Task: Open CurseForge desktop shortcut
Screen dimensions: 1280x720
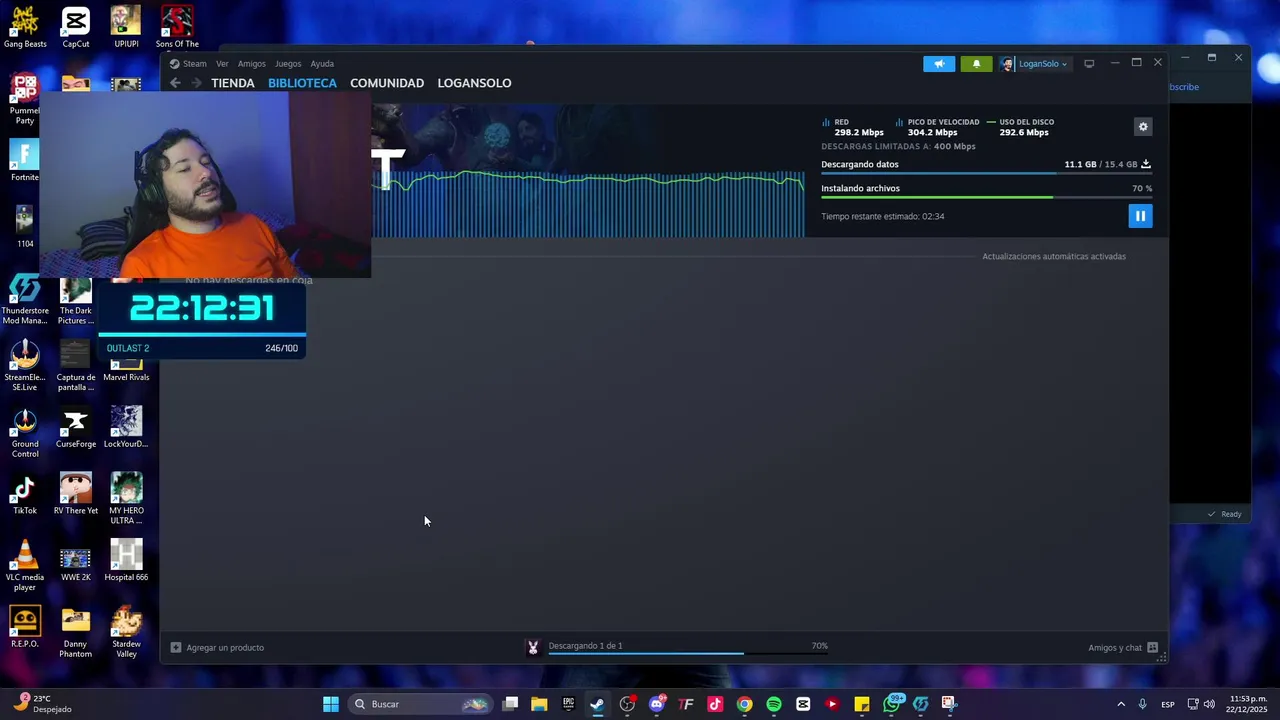Action: pos(76,427)
